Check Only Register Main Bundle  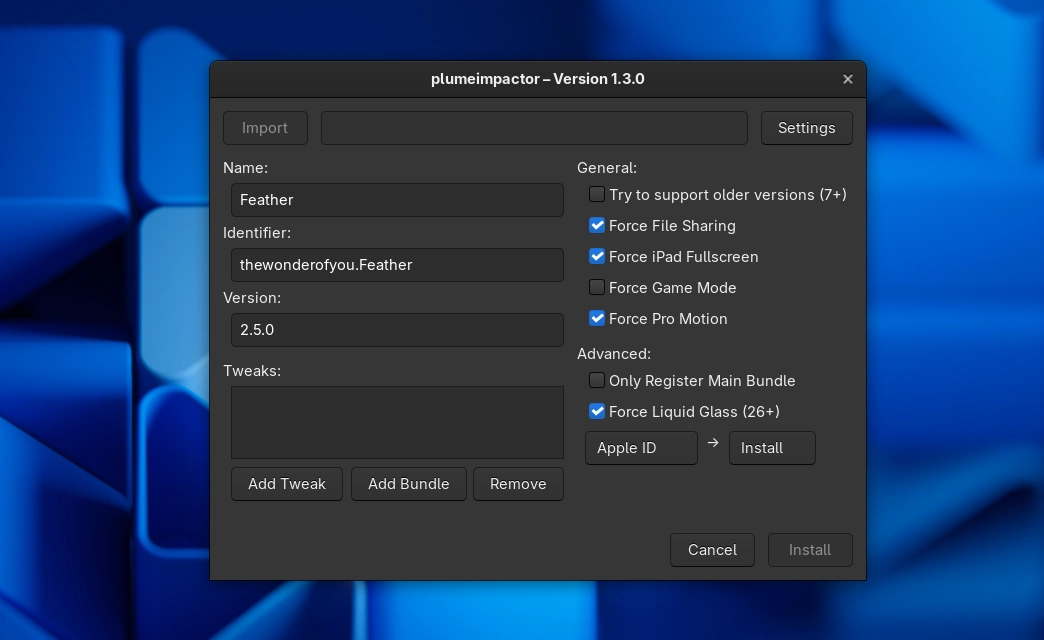point(597,381)
